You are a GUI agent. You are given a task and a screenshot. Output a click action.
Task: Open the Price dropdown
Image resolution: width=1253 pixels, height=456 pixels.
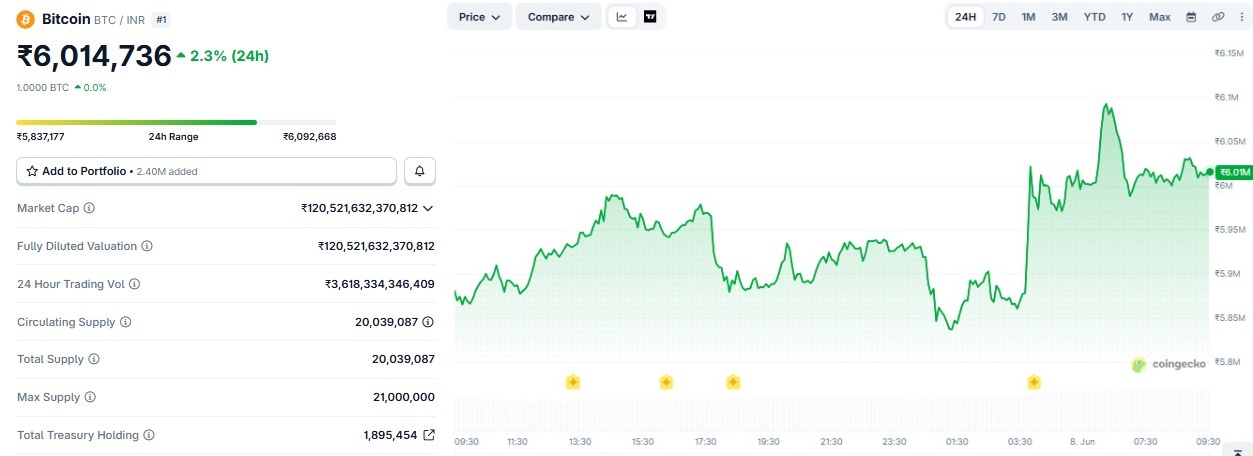480,17
